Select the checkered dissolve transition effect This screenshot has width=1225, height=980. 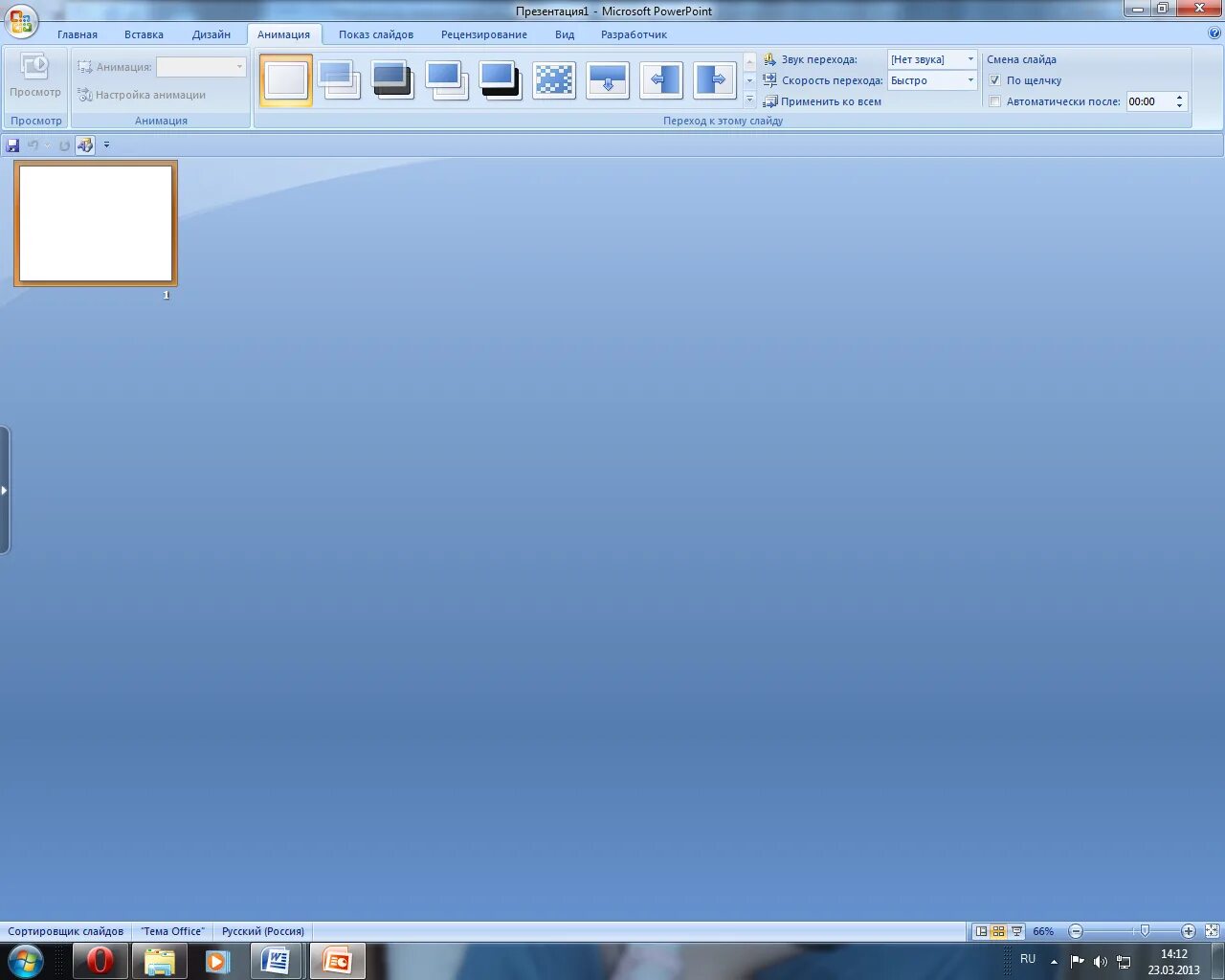point(553,79)
